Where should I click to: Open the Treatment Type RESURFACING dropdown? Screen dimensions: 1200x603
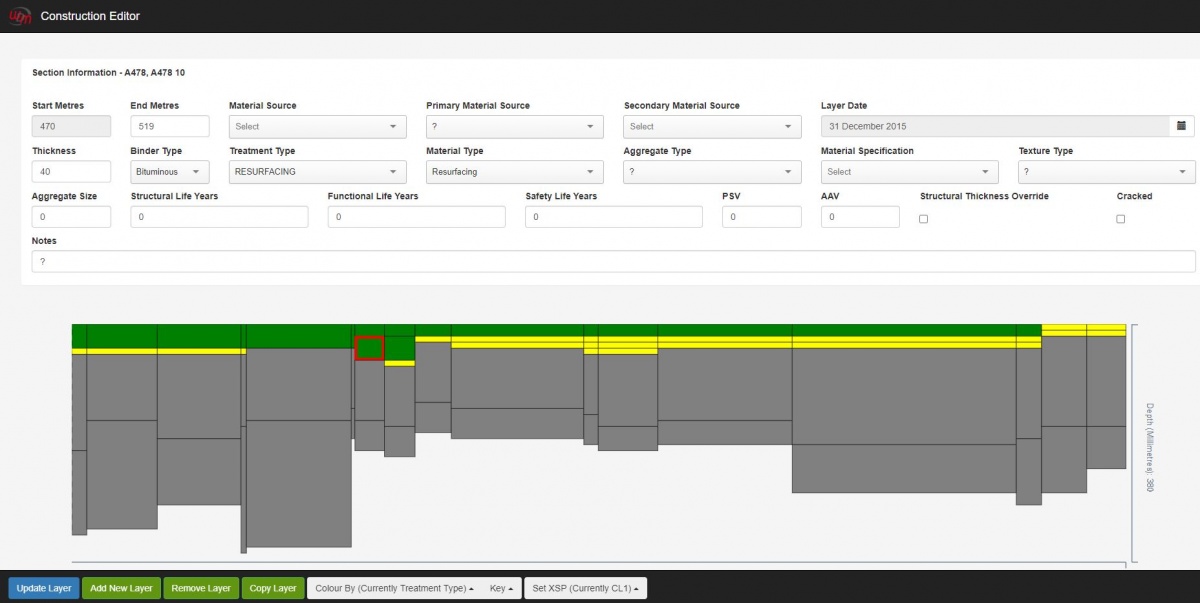click(317, 172)
